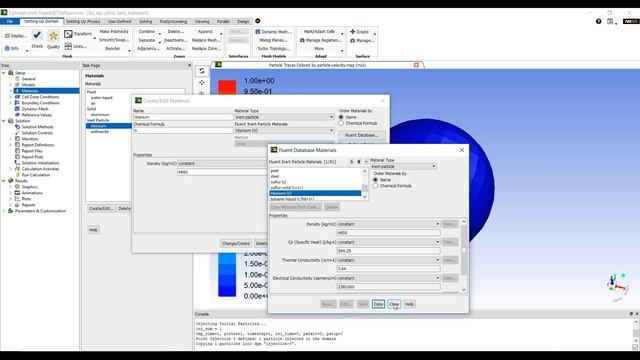Screen dimensions: 640x360
Task: Click select-all icon above database materials list
Action: tap(351, 162)
